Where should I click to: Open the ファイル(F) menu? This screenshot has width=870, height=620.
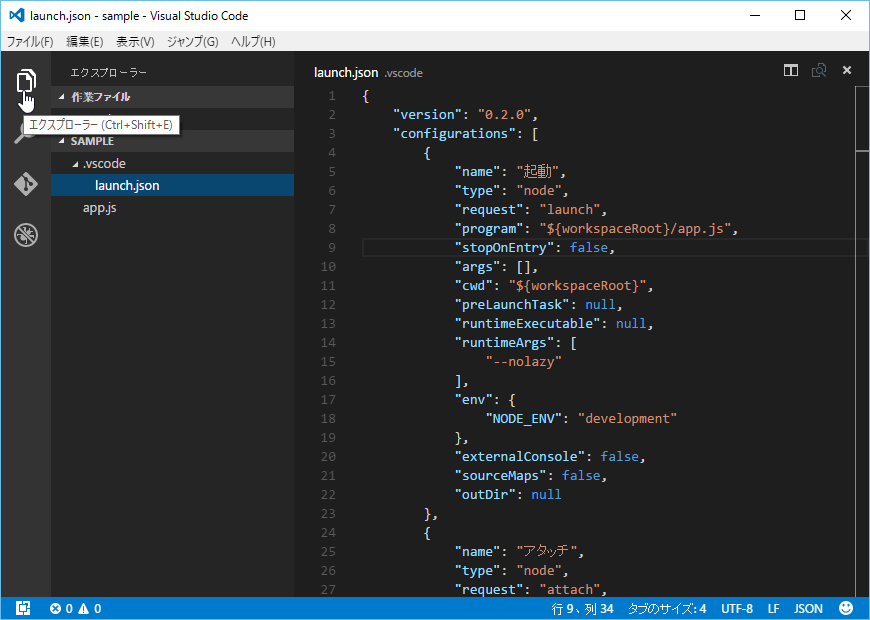(30, 41)
